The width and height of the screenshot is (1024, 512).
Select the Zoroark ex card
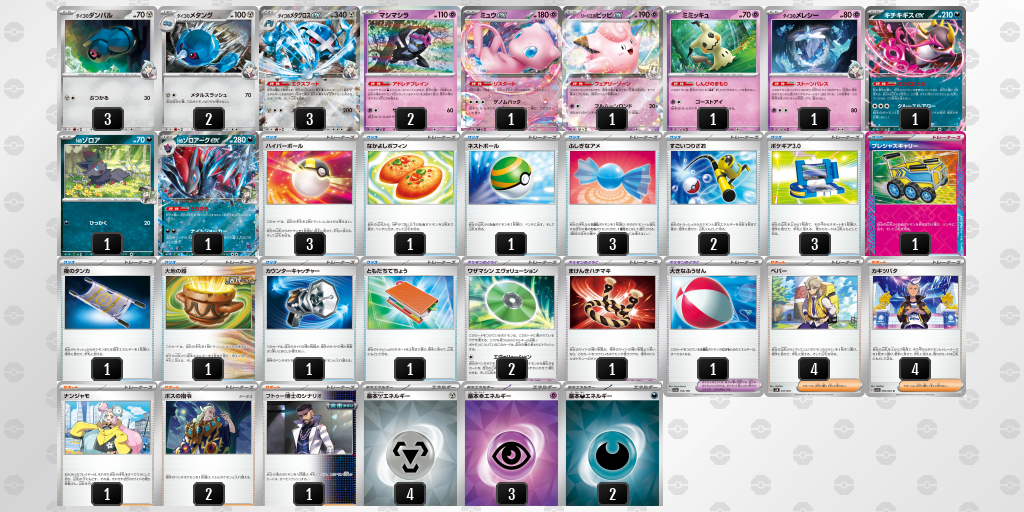pos(208,193)
